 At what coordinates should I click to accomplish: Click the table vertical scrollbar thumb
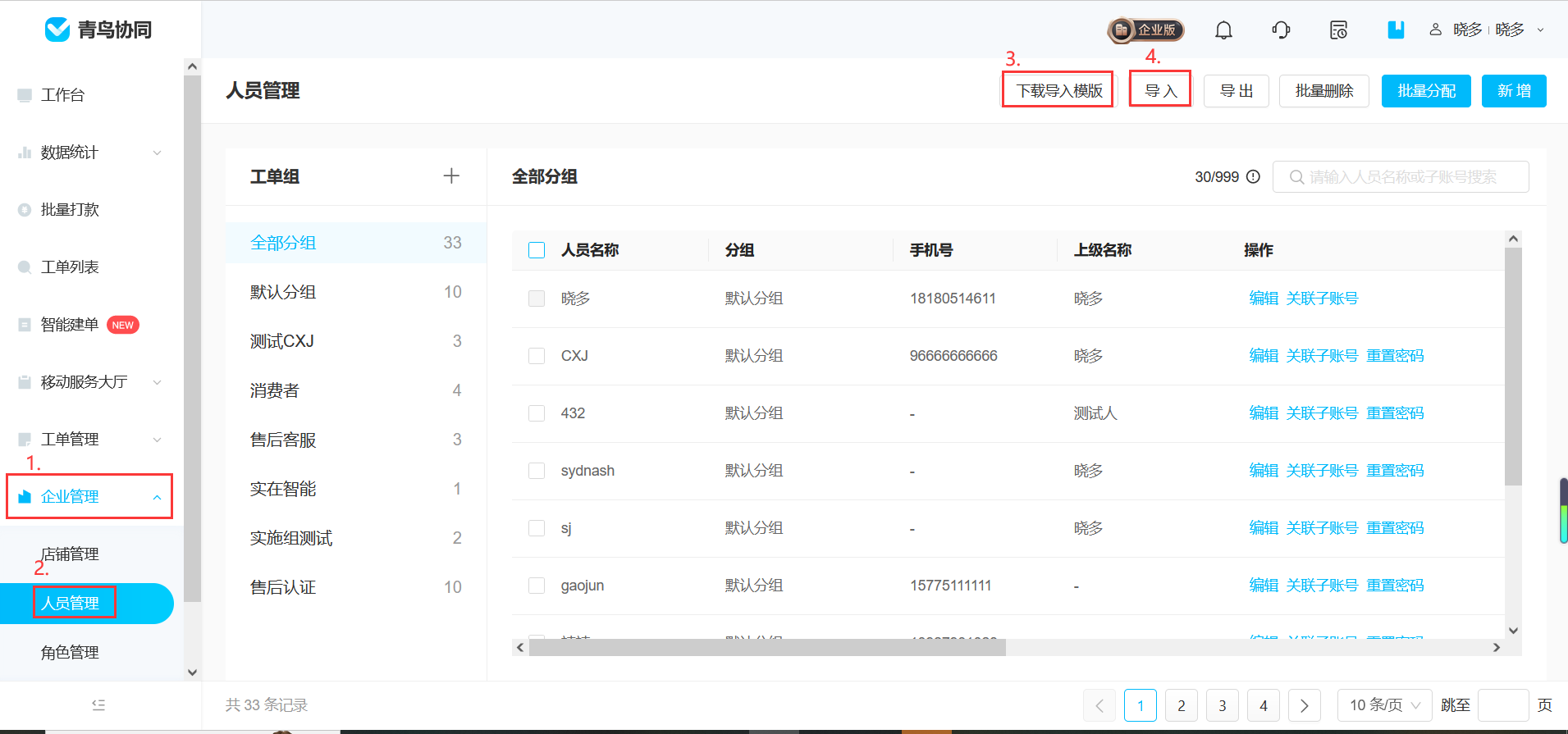1513,366
